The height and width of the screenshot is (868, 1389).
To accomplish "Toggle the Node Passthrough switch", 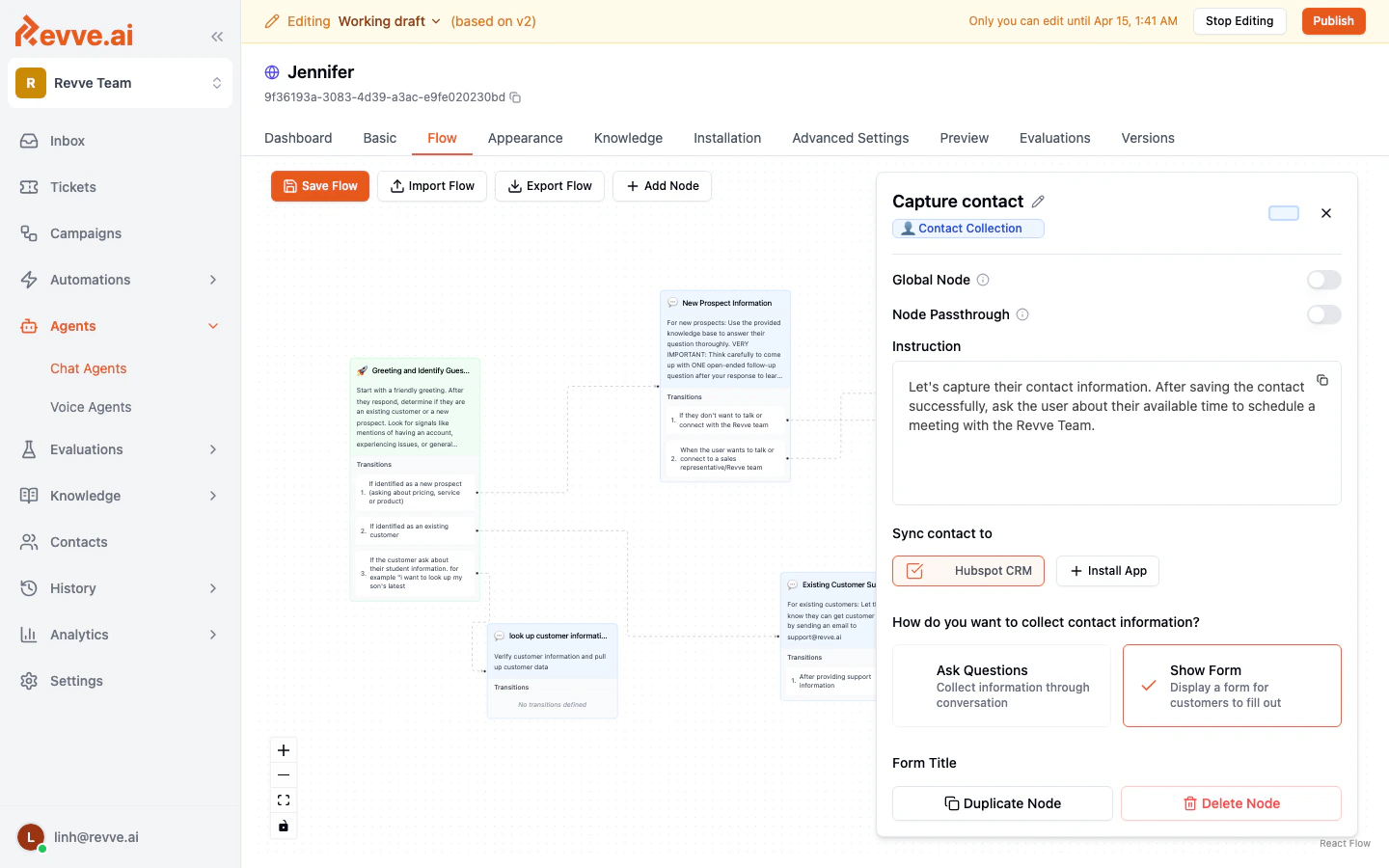I will click(x=1323, y=314).
